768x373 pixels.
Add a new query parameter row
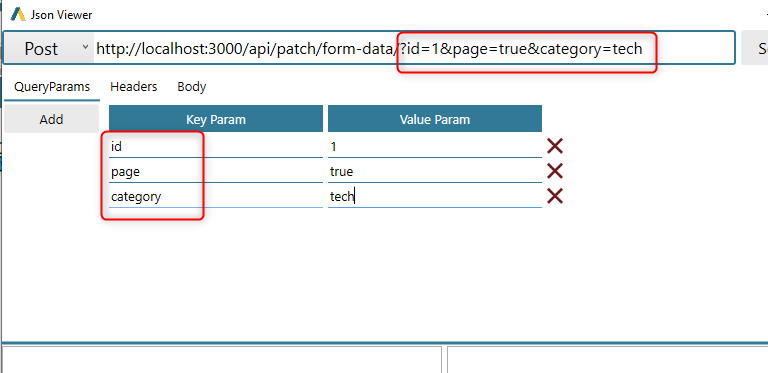51,119
